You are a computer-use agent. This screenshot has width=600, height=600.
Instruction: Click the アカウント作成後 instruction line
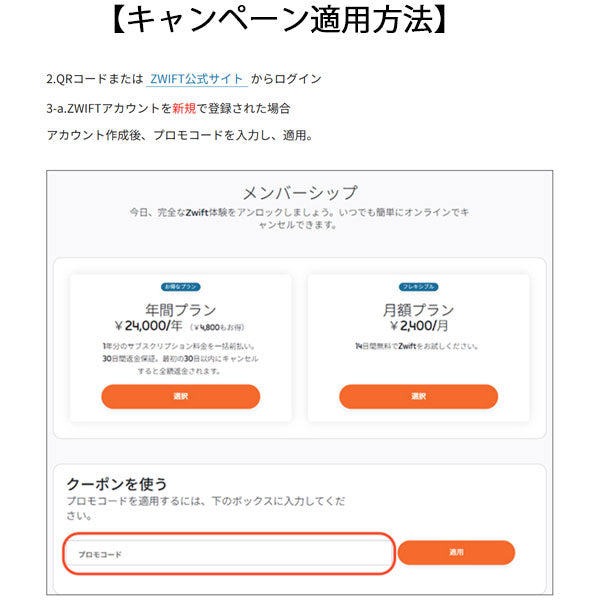180,135
